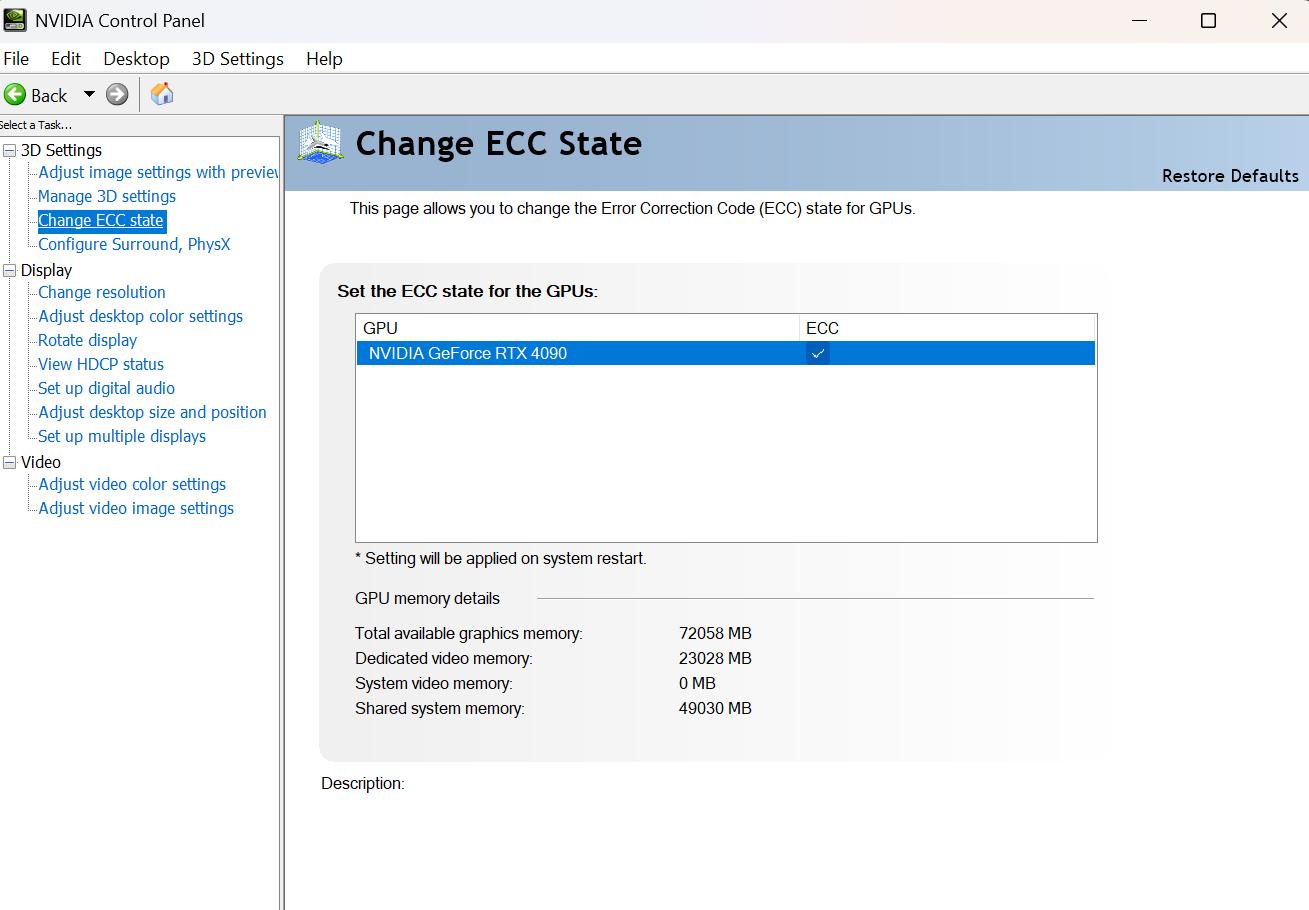The height and width of the screenshot is (910, 1309).
Task: Click the Shared system memory label
Action: point(440,709)
